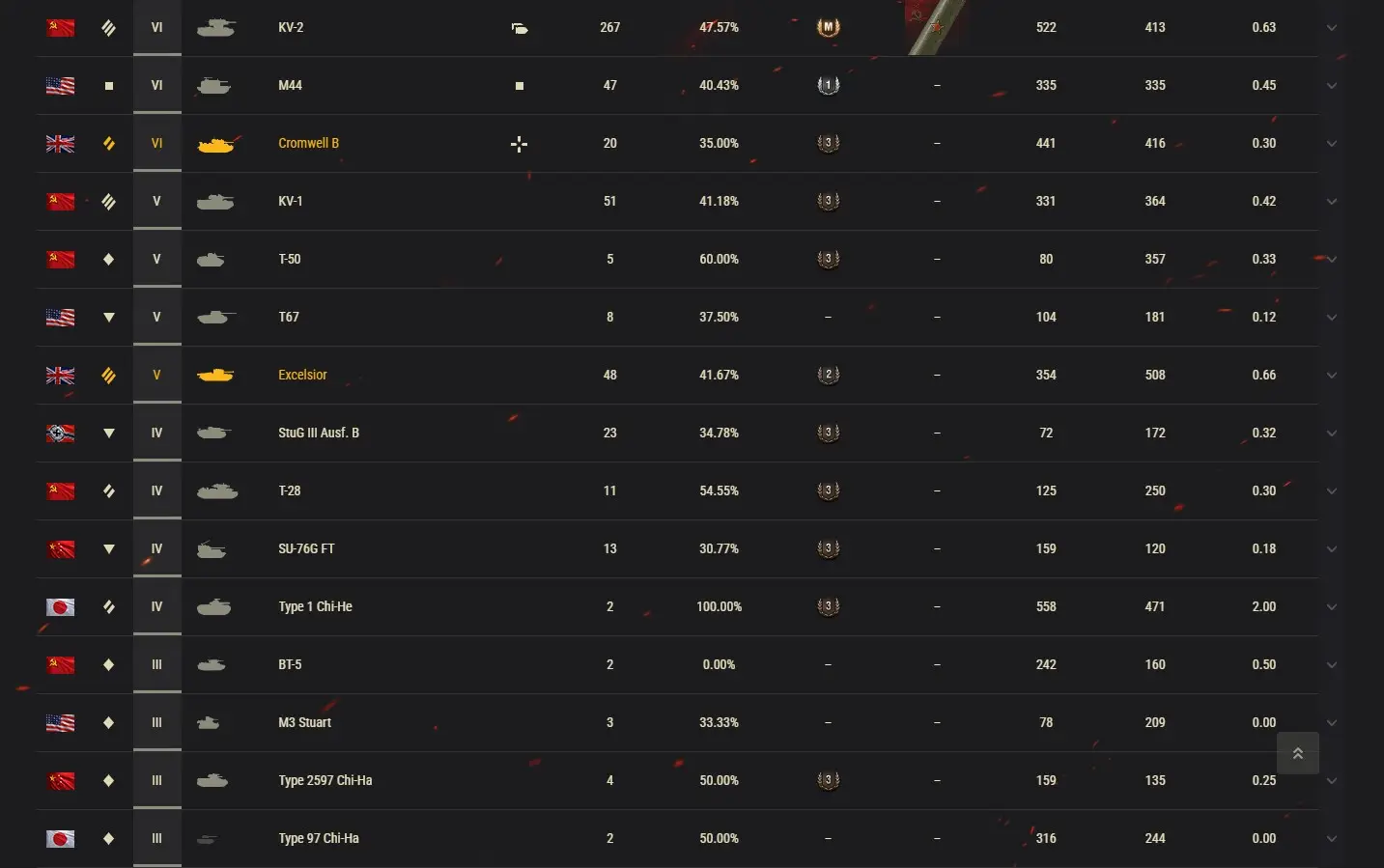The width and height of the screenshot is (1384, 868).
Task: Select the T-50 vehicle name
Action: coord(290,259)
